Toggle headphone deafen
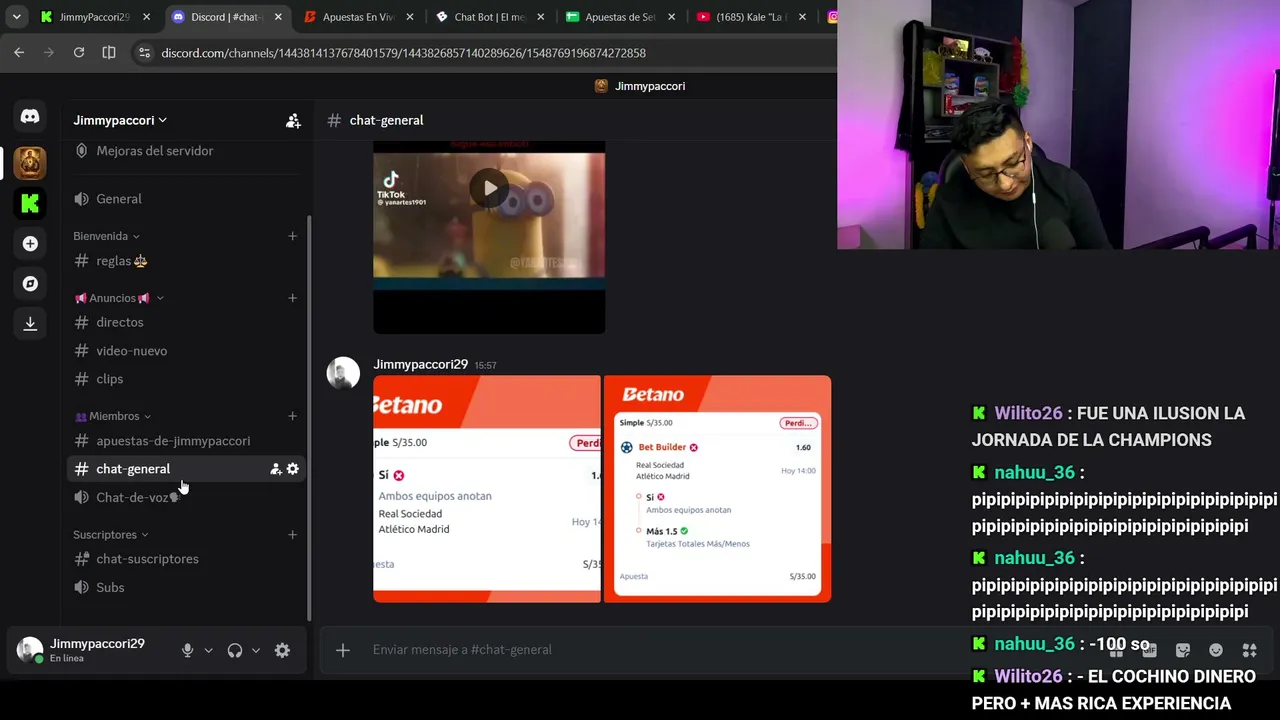Viewport: 1280px width, 720px height. tap(235, 650)
